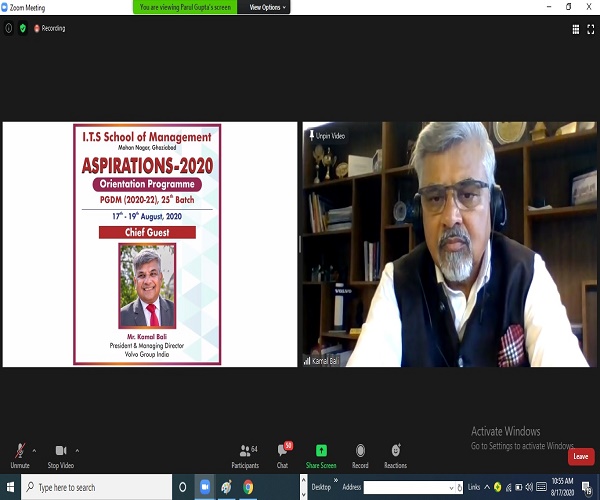Click the Zoom icon in the taskbar

pyautogui.click(x=205, y=487)
